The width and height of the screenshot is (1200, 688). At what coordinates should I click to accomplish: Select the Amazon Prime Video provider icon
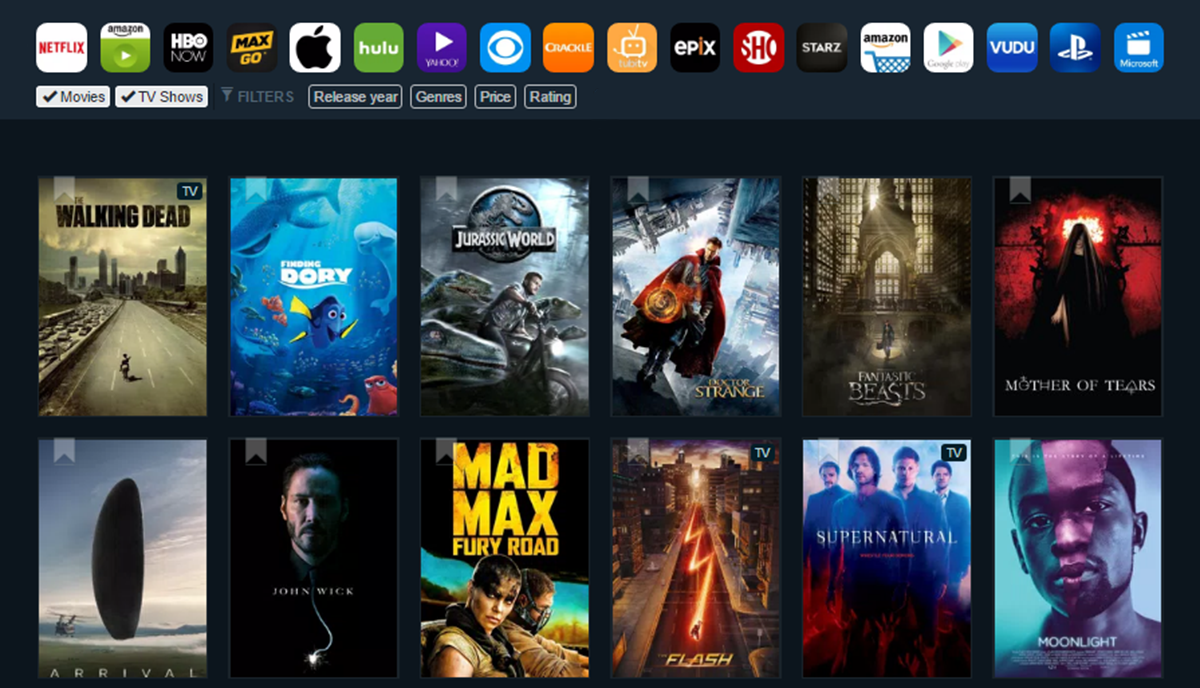[125, 48]
